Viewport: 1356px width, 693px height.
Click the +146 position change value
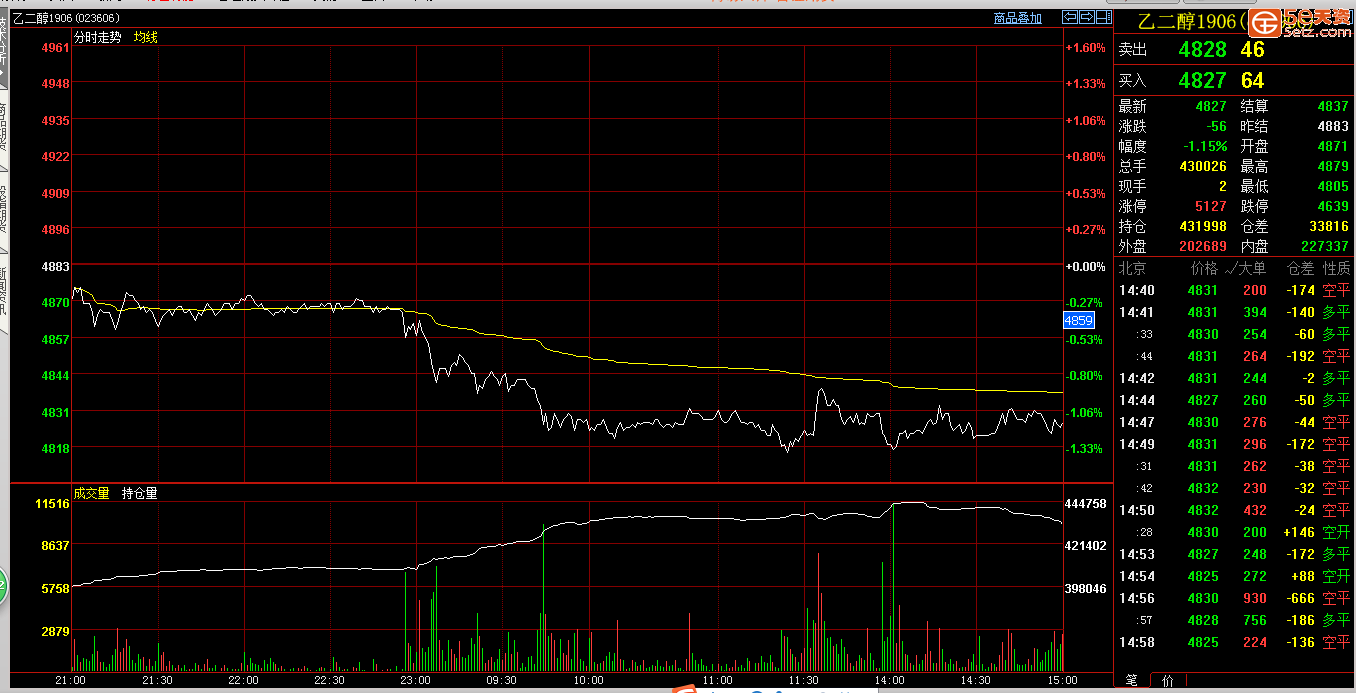[x=1299, y=532]
